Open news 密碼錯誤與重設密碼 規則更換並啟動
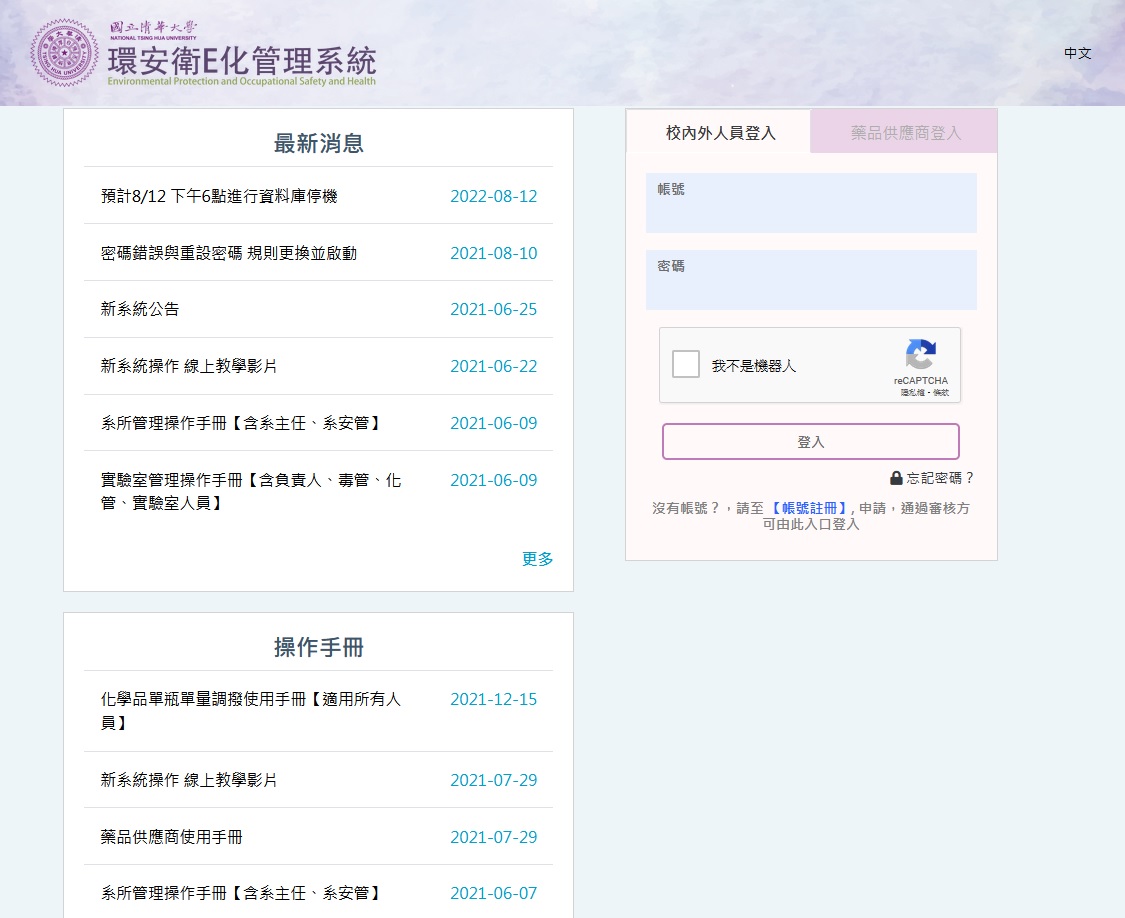 click(x=229, y=253)
